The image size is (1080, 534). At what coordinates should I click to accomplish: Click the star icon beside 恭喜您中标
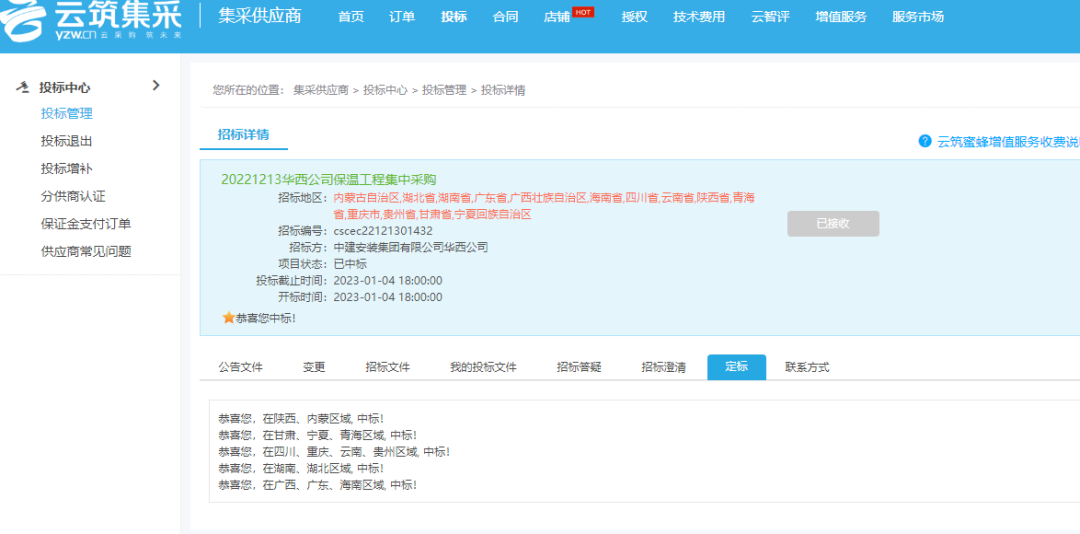[x=228, y=318]
